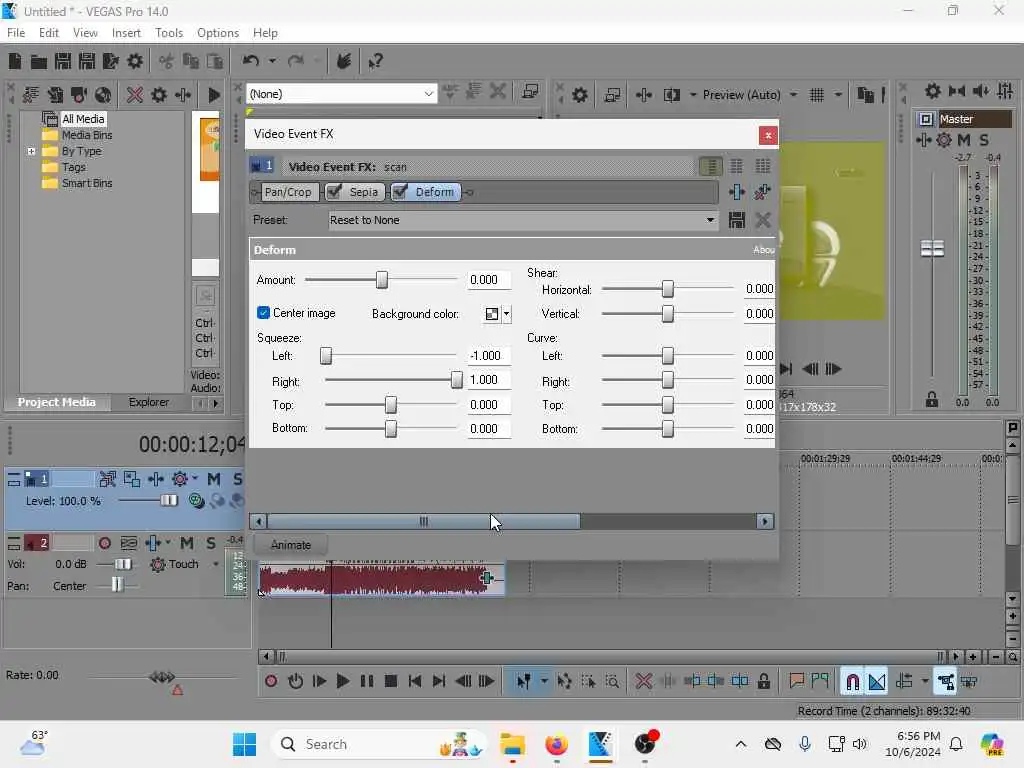Click Split Screen View icon in preview
The width and height of the screenshot is (1024, 768).
coord(671,95)
